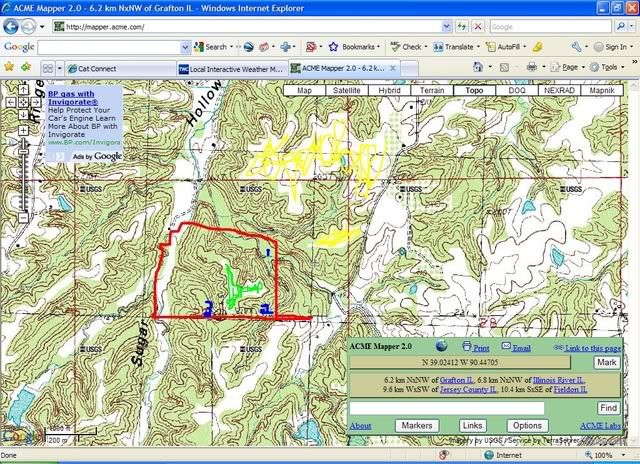This screenshot has width=640, height=464.
Task: Click the map recenter button
Action: 23,102
